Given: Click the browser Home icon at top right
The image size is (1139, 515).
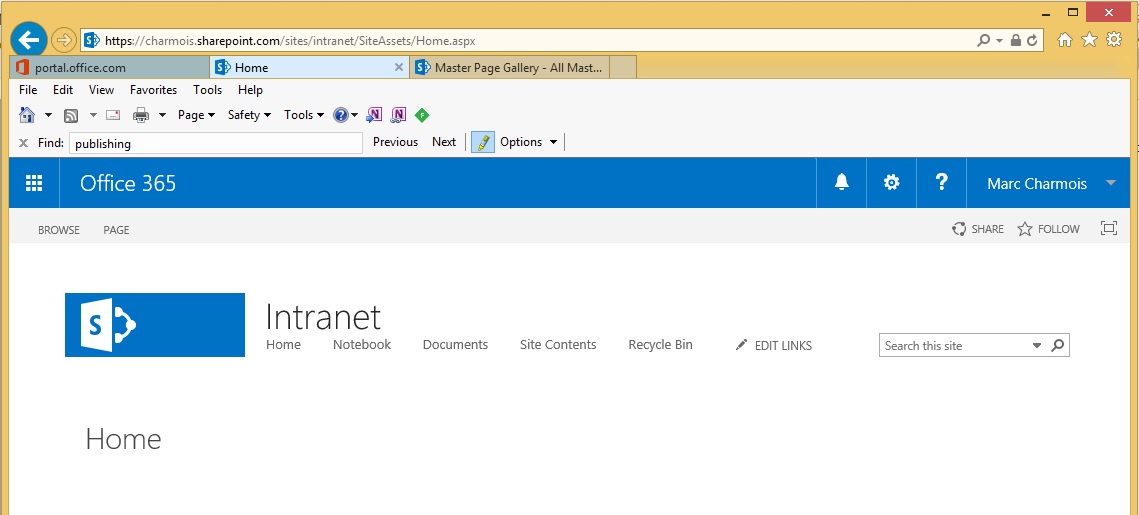Looking at the screenshot, I should coord(1065,40).
